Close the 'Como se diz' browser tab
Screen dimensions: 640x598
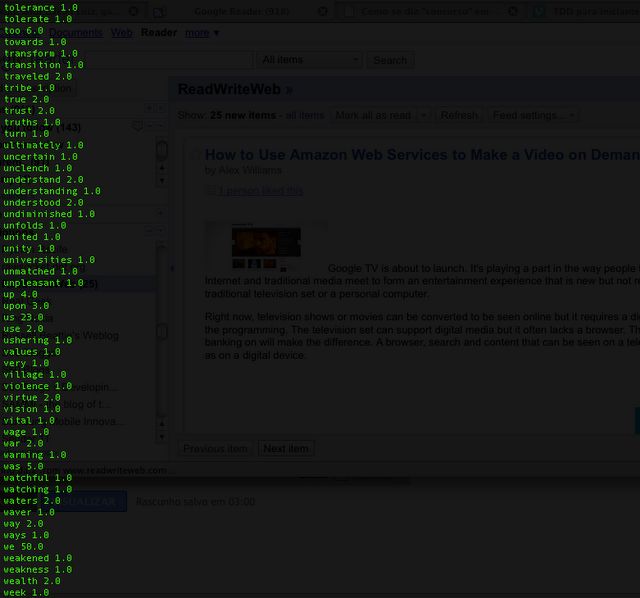(x=513, y=11)
